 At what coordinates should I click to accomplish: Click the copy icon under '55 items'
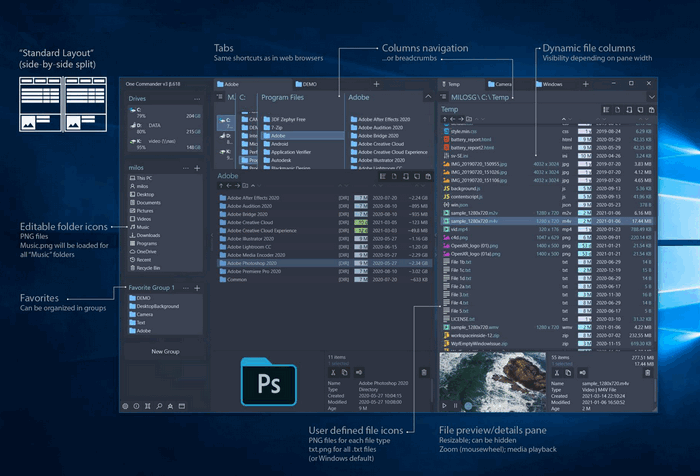[568, 373]
